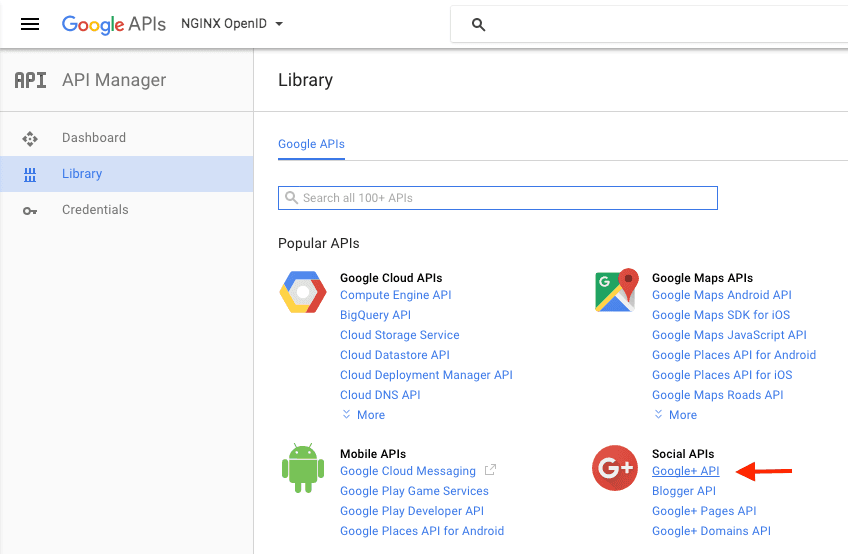This screenshot has height=554, width=848.
Task: Click the Google Maps pin icon
Action: [616, 291]
